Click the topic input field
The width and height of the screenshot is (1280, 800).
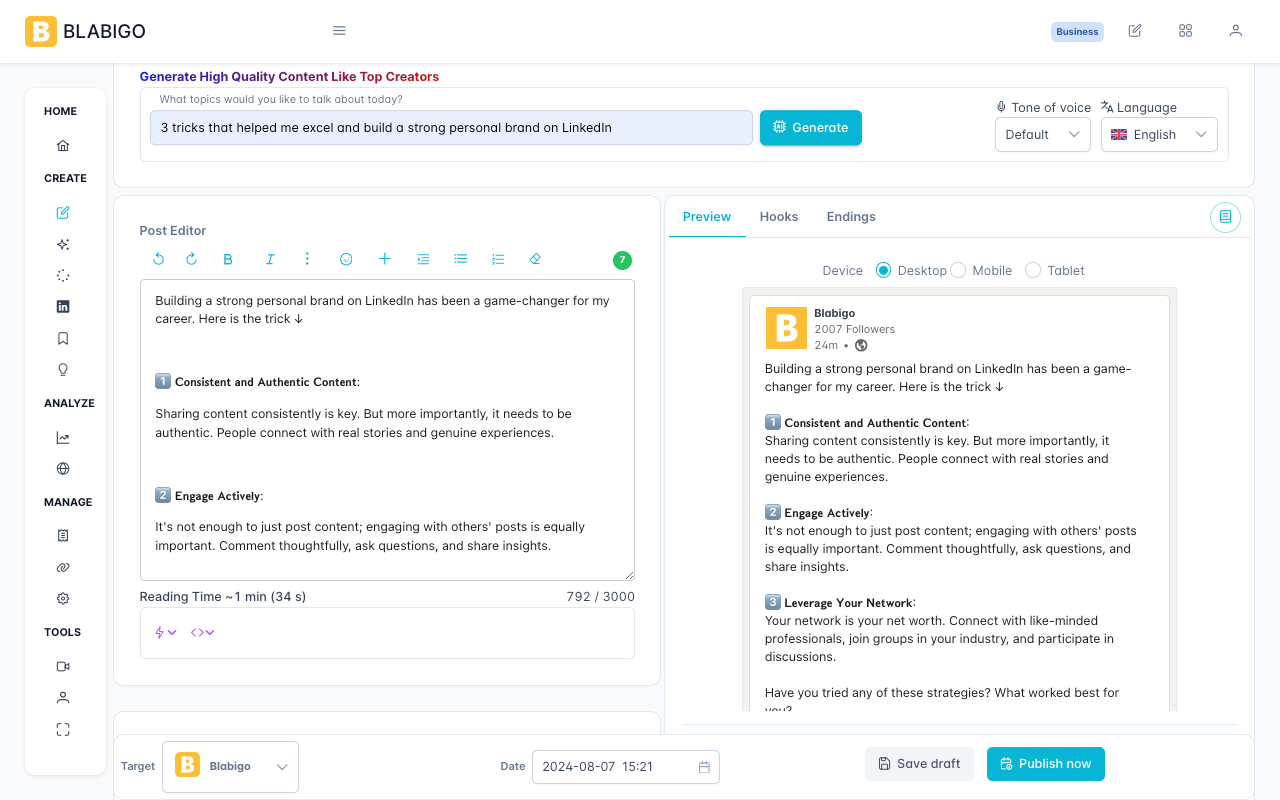coord(451,128)
